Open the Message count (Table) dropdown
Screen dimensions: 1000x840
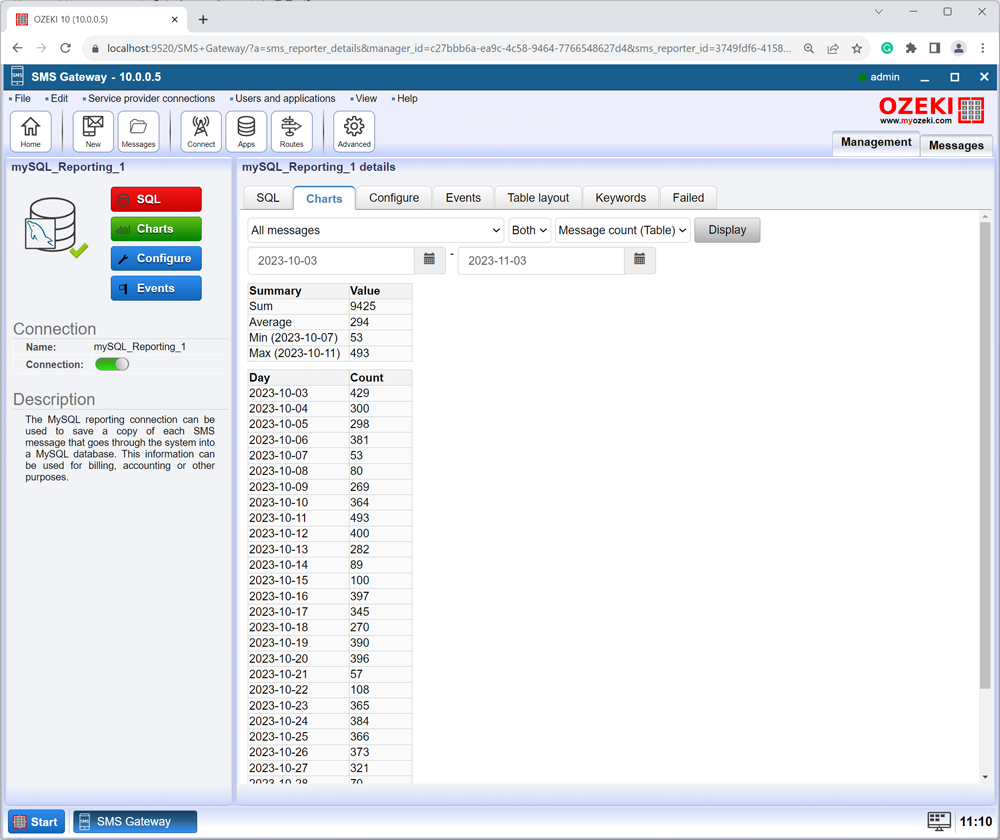pos(622,230)
